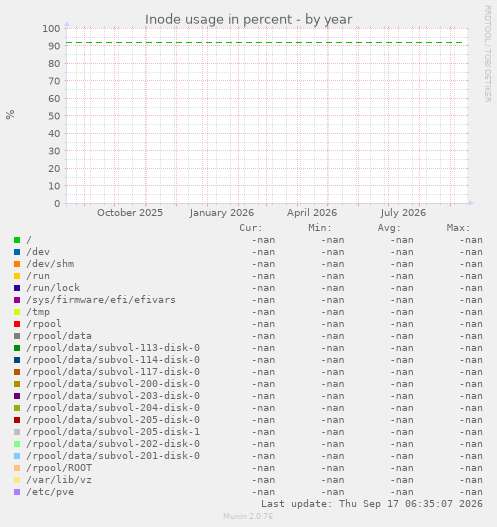Click the 'Cur:' column header
This screenshot has width=497, height=527.
[251, 228]
